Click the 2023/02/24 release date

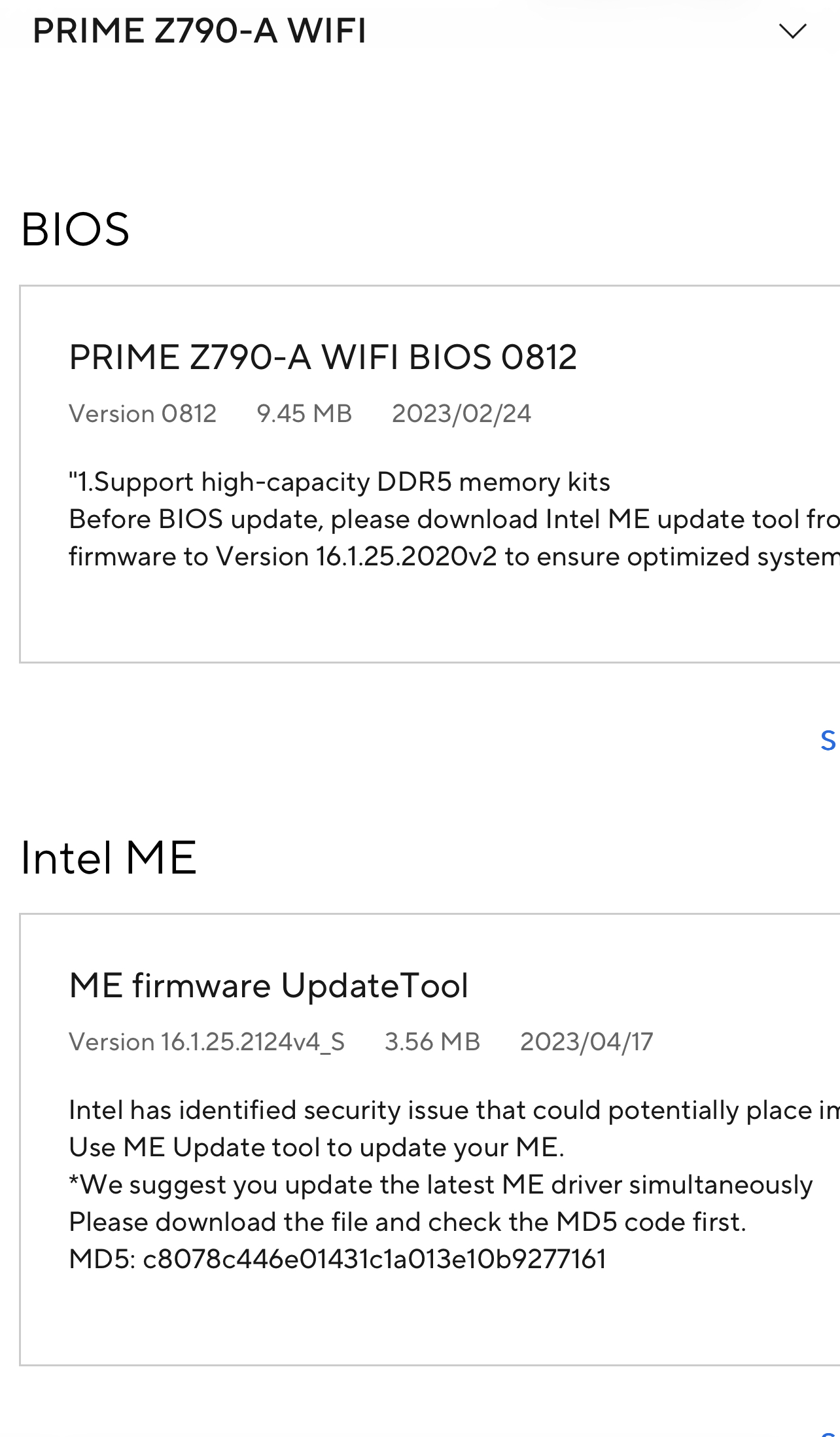point(461,414)
